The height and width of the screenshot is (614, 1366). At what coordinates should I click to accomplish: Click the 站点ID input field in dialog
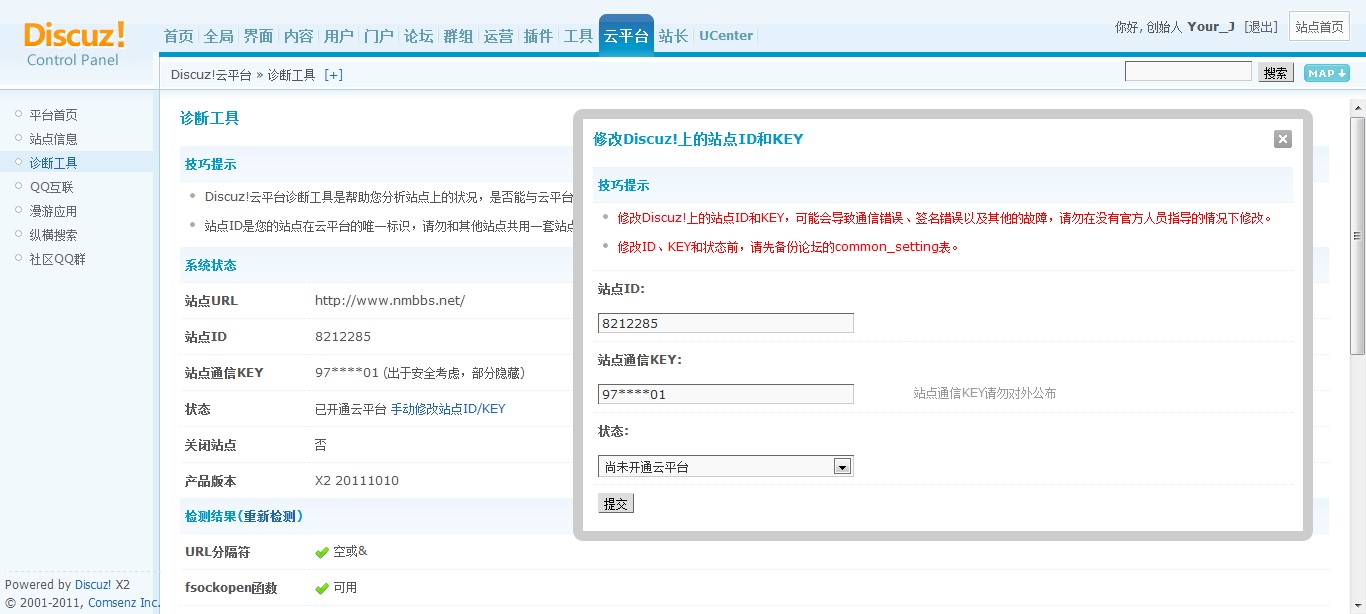(726, 323)
